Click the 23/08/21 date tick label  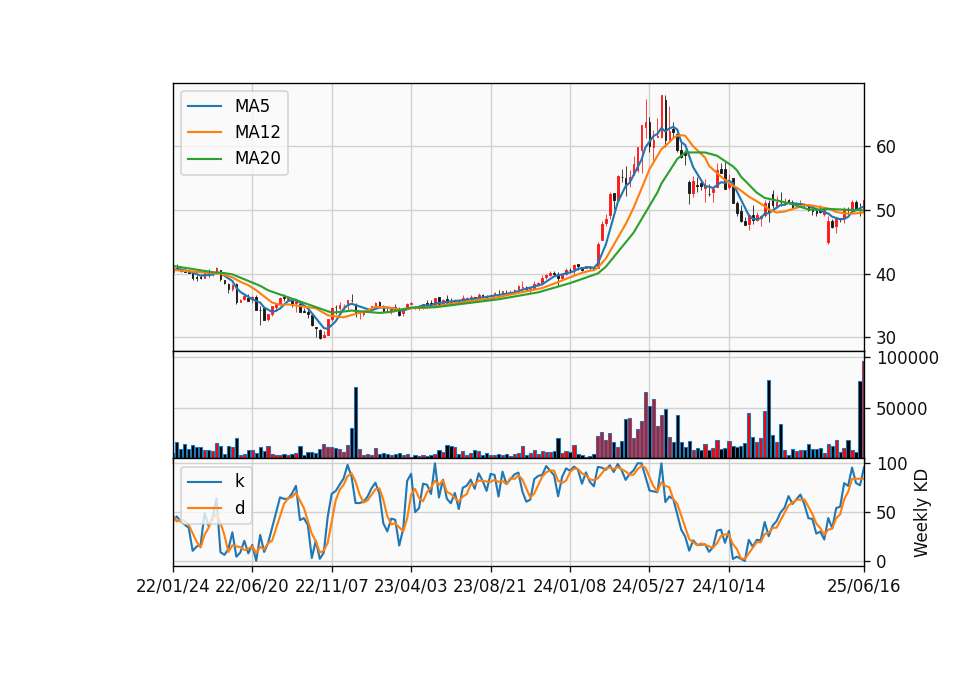tap(490, 586)
